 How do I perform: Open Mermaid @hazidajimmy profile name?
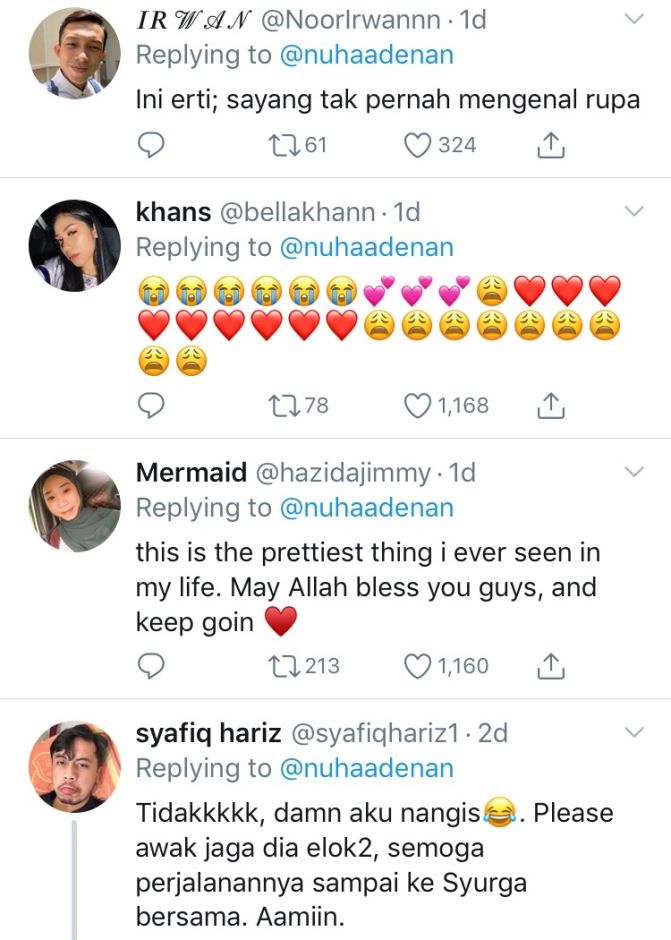(191, 472)
